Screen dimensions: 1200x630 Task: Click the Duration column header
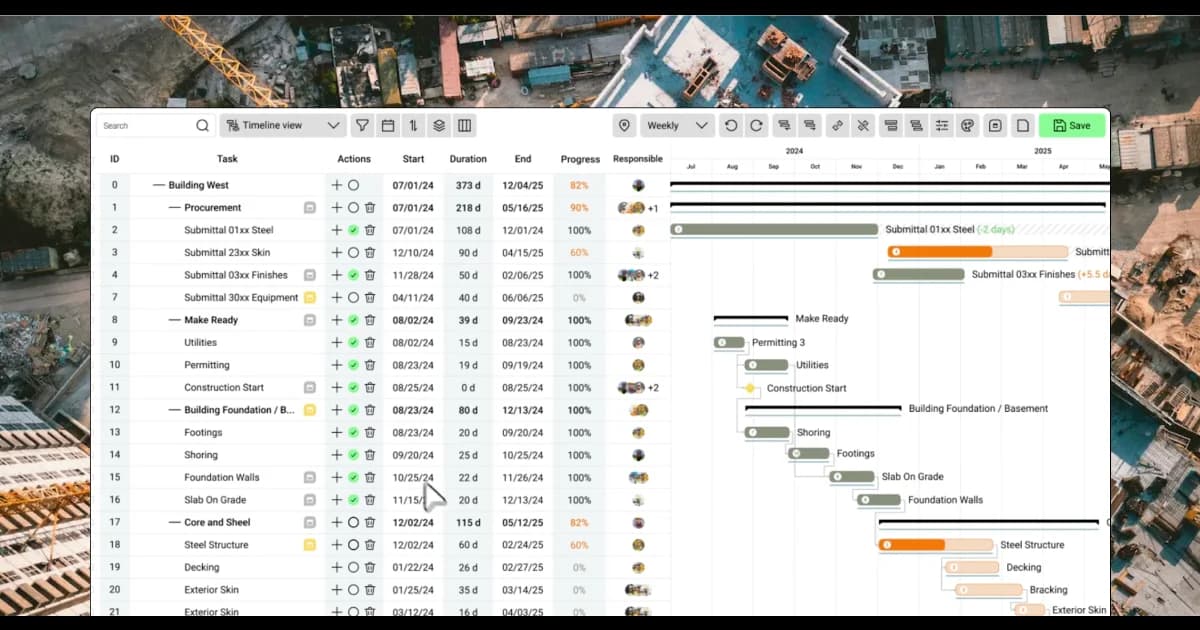[468, 159]
